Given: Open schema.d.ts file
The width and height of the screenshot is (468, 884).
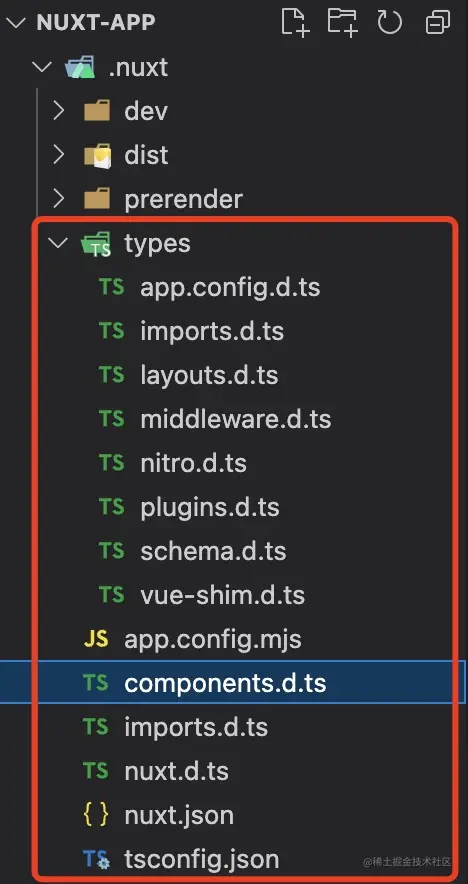Looking at the screenshot, I should tap(213, 551).
